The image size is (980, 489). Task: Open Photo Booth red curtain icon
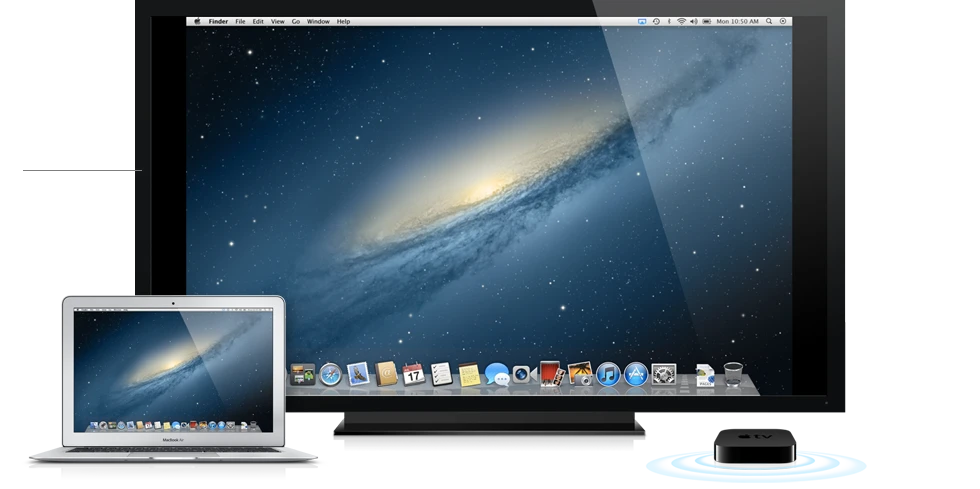(x=552, y=373)
